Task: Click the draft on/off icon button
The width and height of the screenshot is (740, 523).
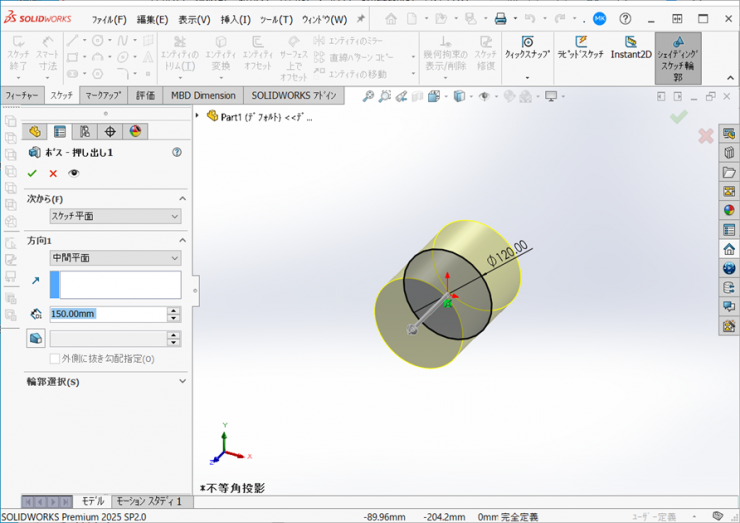Action: [36, 339]
